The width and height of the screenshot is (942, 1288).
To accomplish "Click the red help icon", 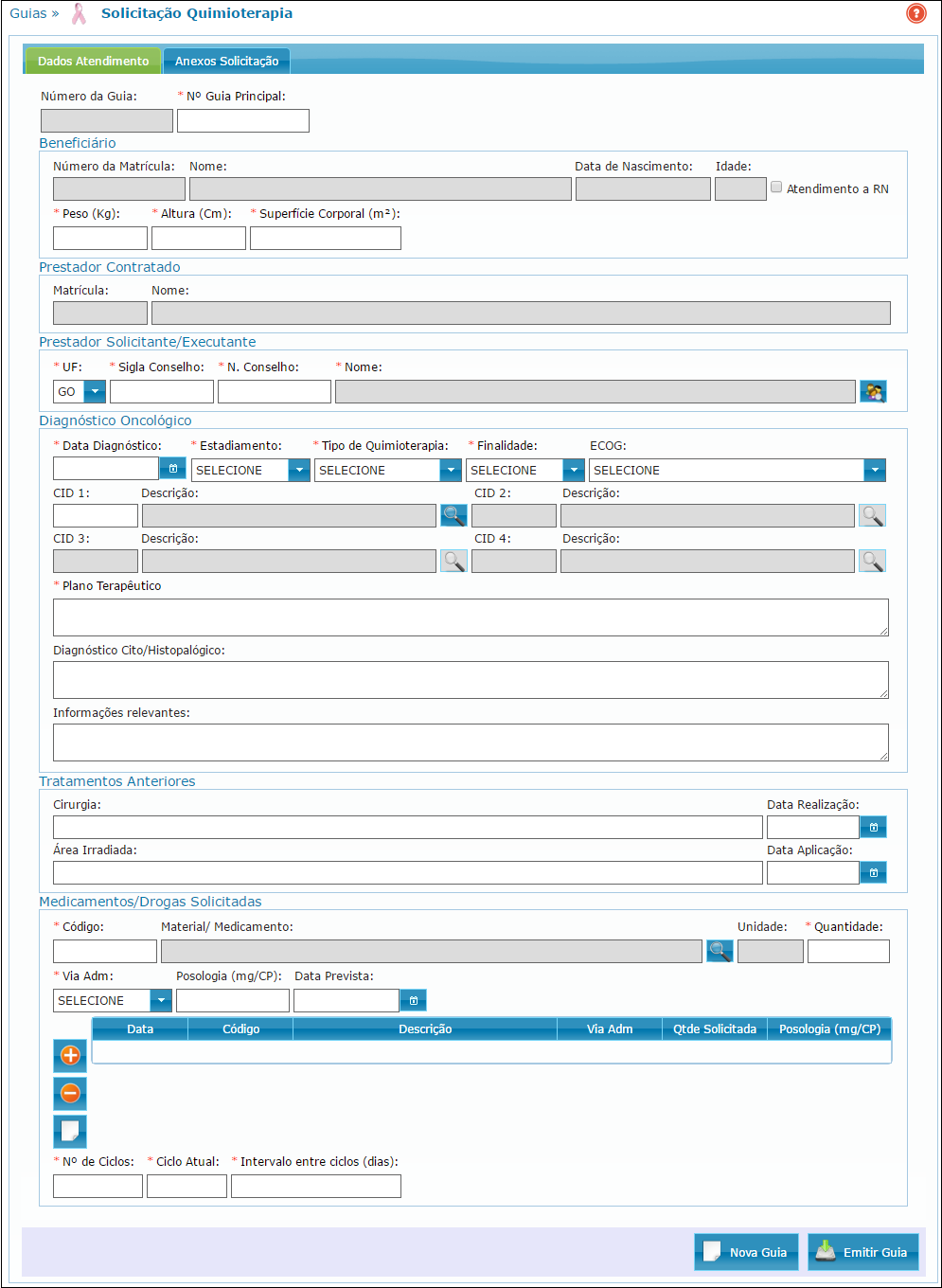I will pos(915,13).
